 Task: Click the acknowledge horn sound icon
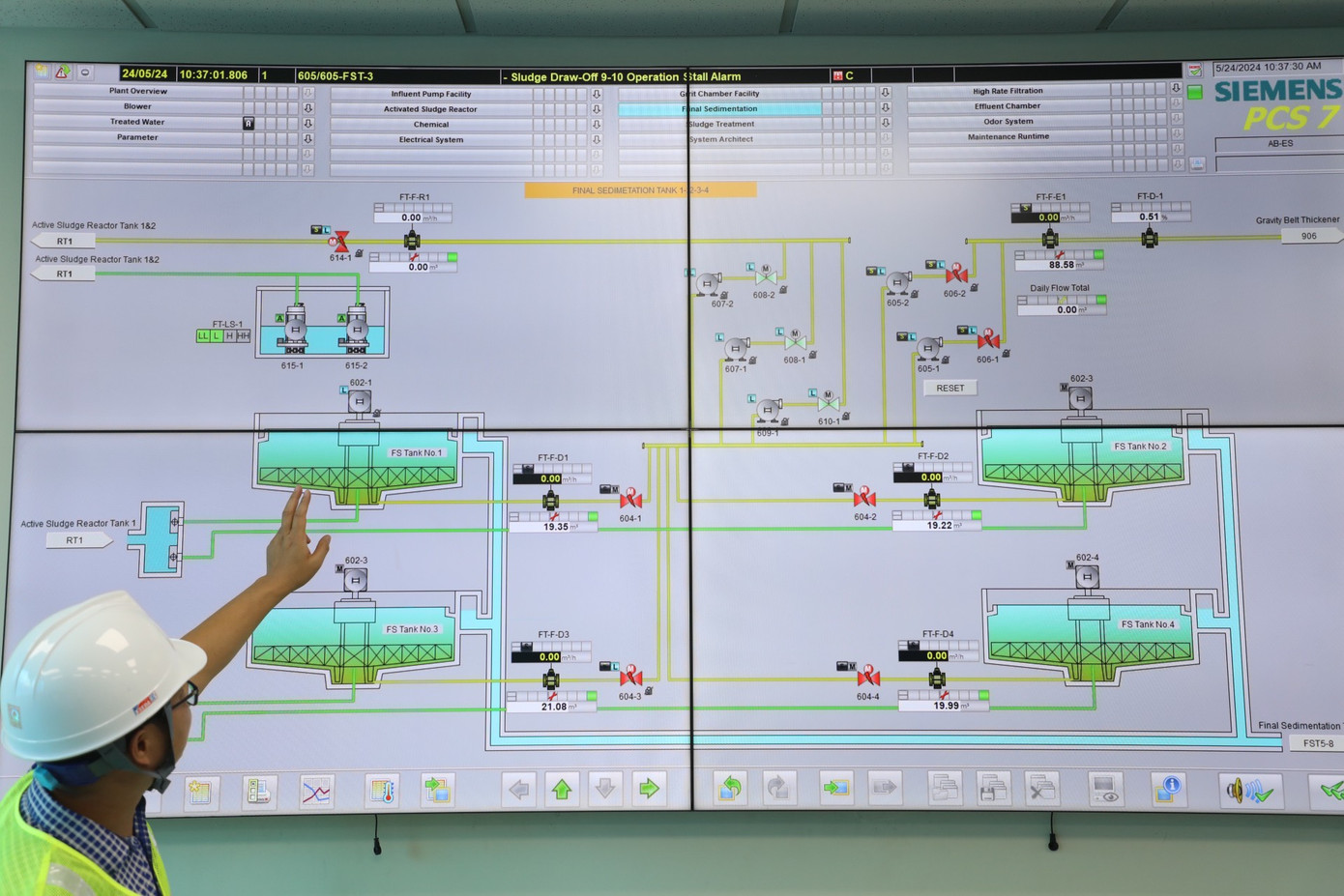click(x=1249, y=792)
